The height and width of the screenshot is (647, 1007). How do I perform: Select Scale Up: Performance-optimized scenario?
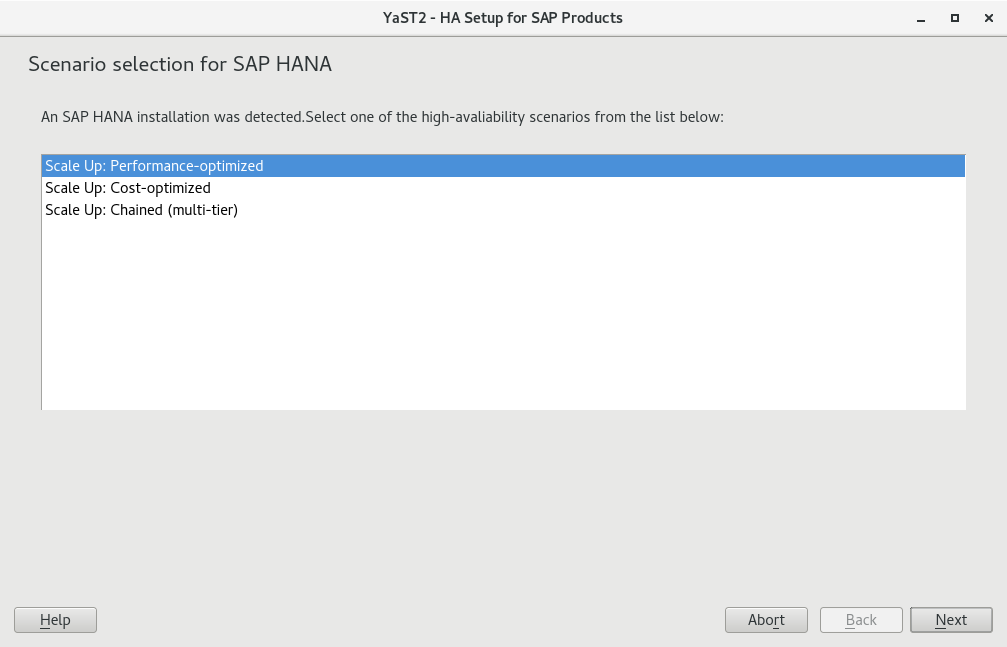coord(154,166)
